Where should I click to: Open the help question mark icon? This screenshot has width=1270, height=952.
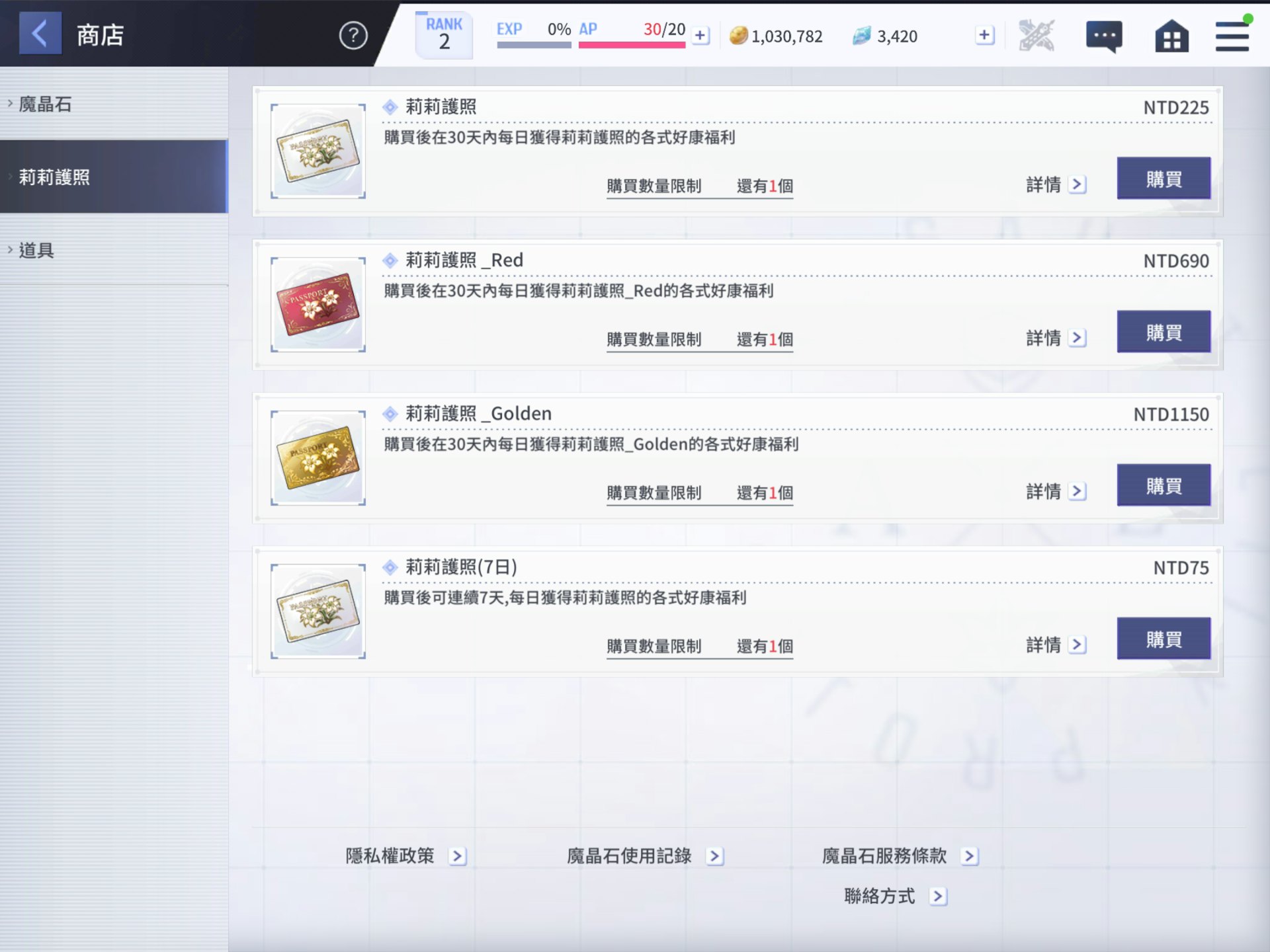point(353,36)
